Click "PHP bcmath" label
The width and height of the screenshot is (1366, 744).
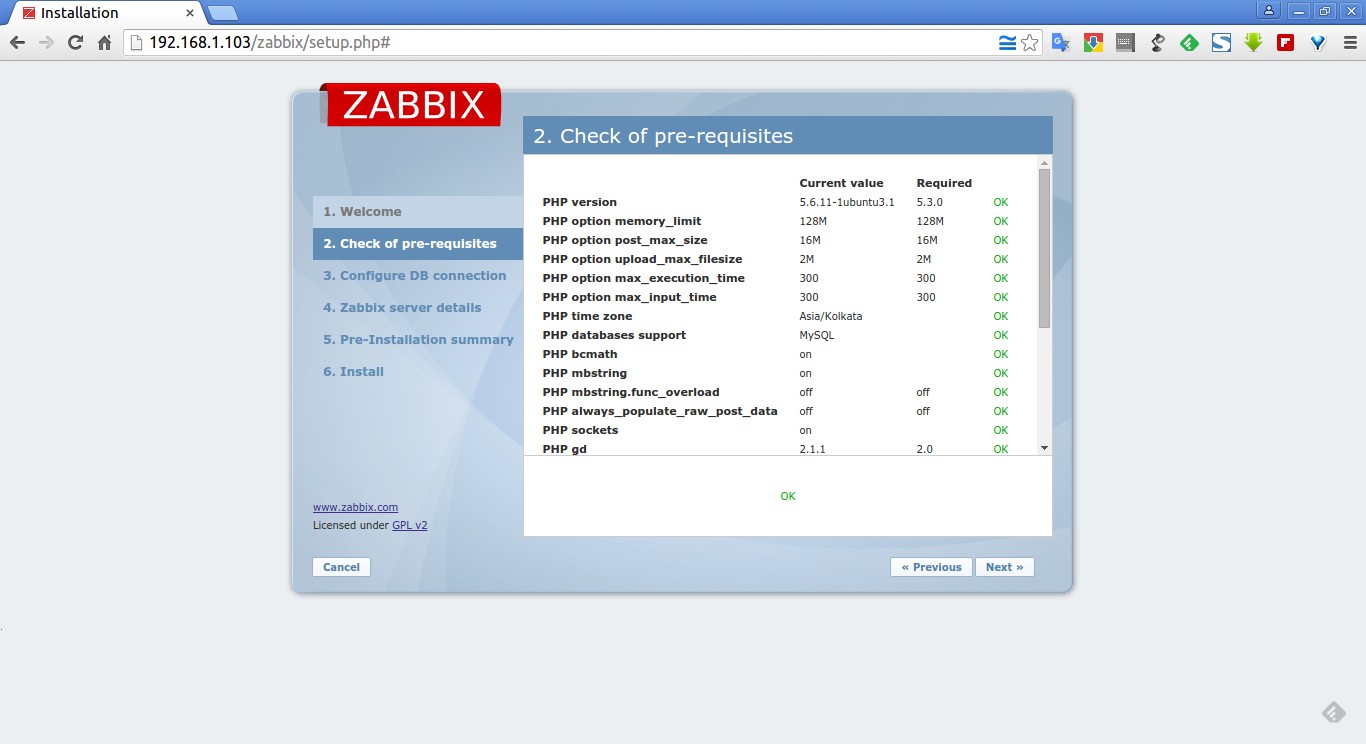click(580, 354)
